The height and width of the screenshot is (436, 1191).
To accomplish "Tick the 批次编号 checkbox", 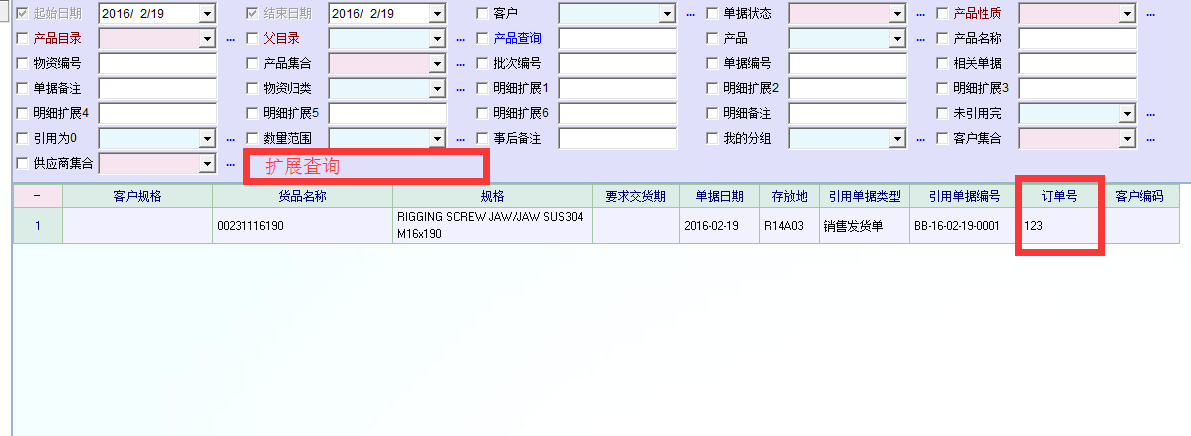I will (x=483, y=64).
